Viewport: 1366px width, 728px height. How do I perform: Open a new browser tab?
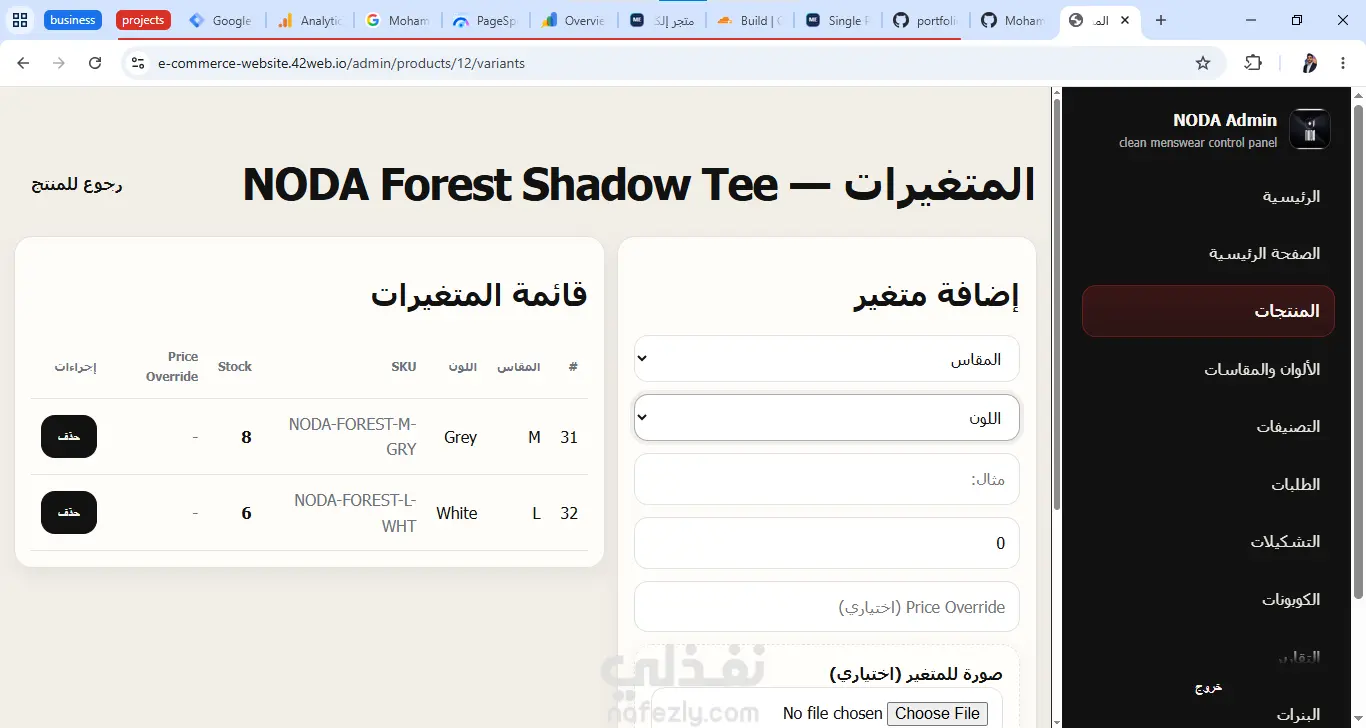1160,20
